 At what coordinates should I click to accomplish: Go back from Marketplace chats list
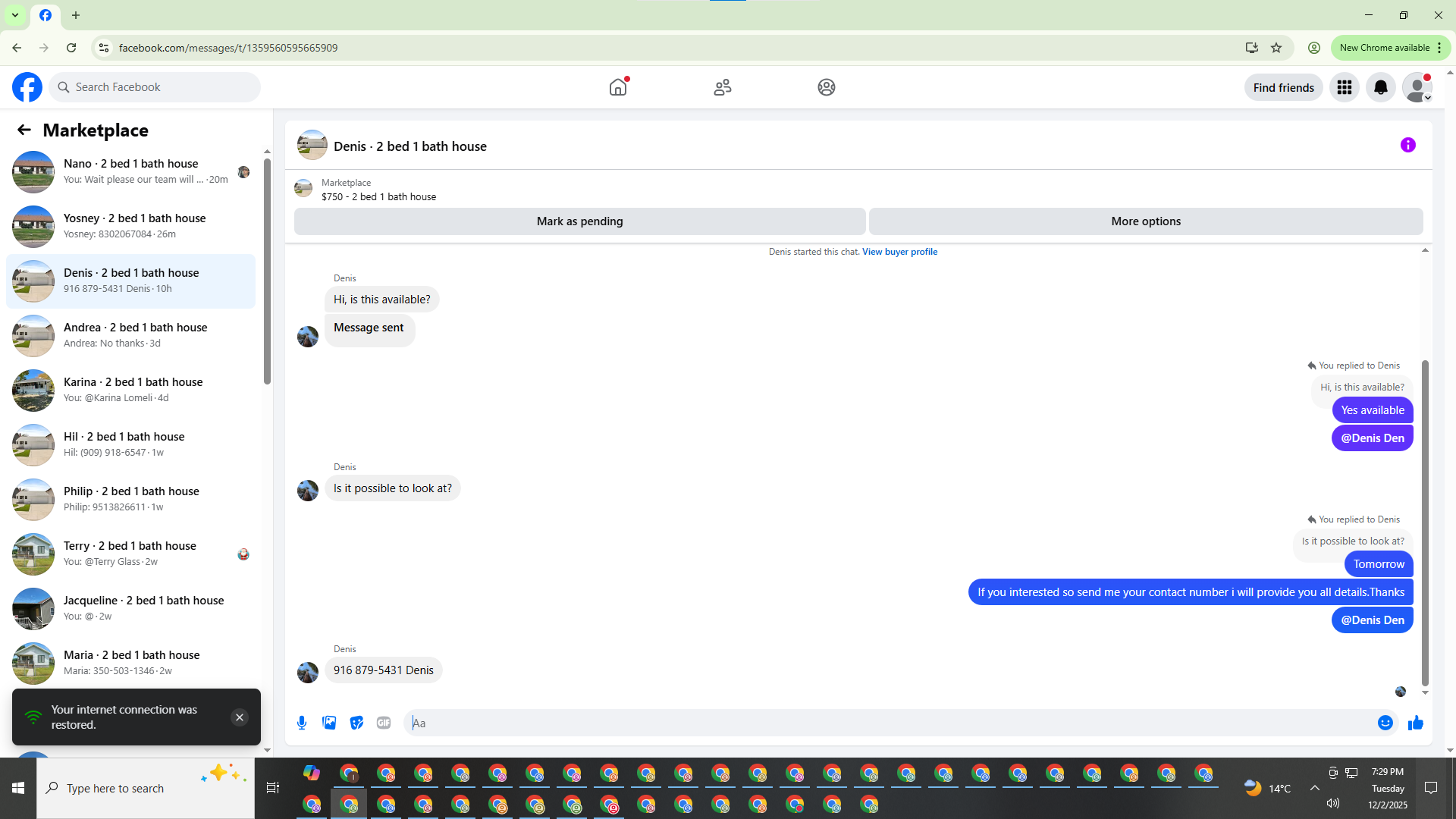pyautogui.click(x=24, y=130)
